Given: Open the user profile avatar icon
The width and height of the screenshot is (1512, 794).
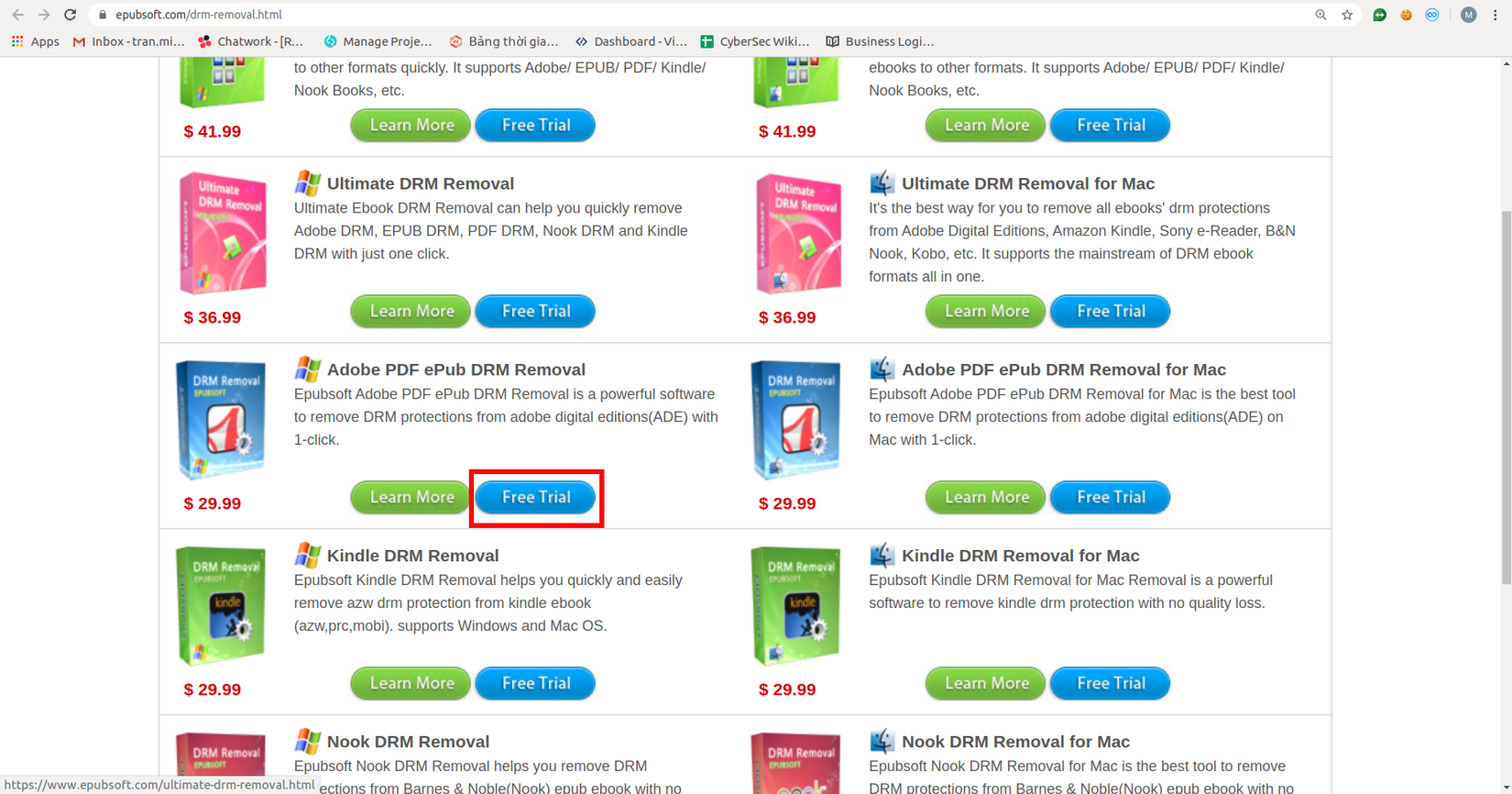Looking at the screenshot, I should tap(1468, 15).
